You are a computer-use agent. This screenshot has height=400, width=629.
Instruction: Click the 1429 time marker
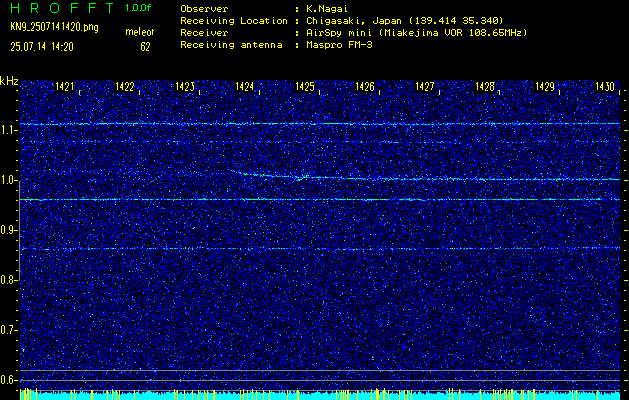(x=545, y=87)
